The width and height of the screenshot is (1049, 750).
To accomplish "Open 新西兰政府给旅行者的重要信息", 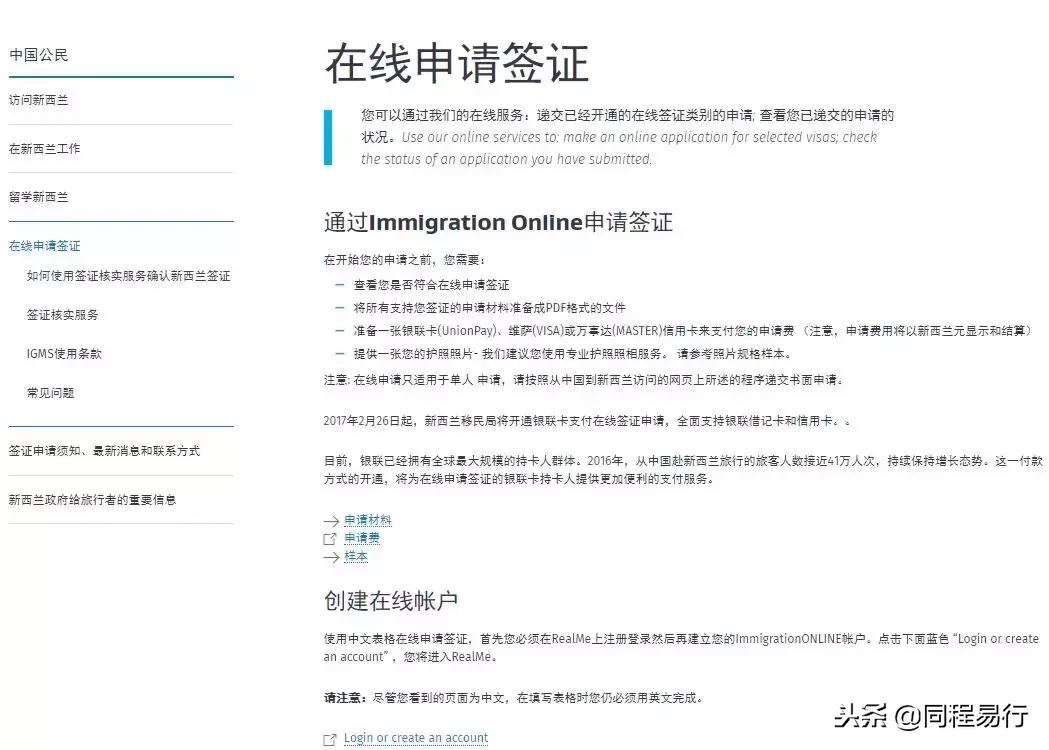I will click(x=94, y=500).
